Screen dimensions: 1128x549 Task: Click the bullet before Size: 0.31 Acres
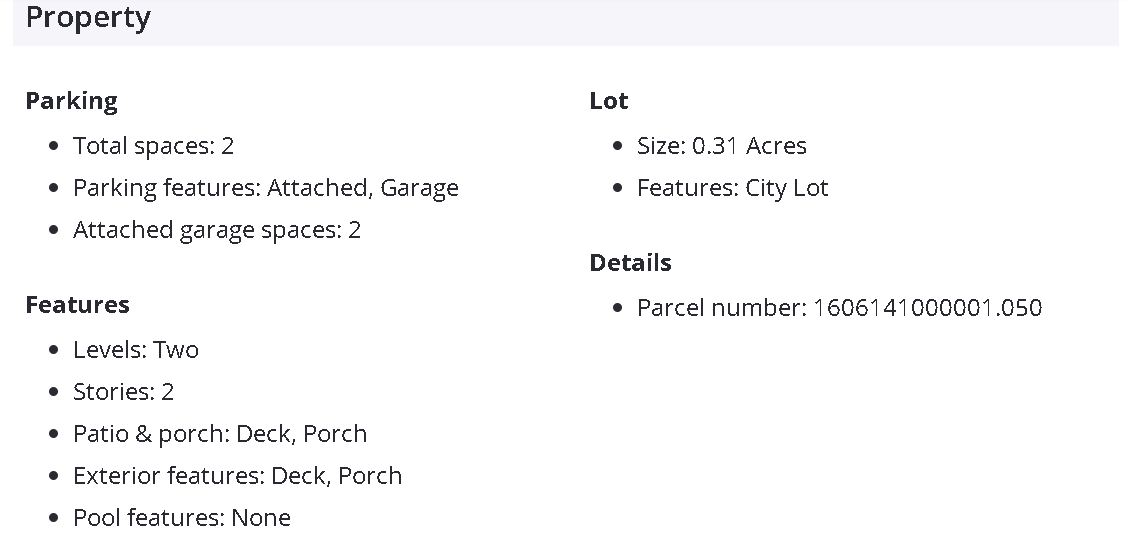click(618, 147)
